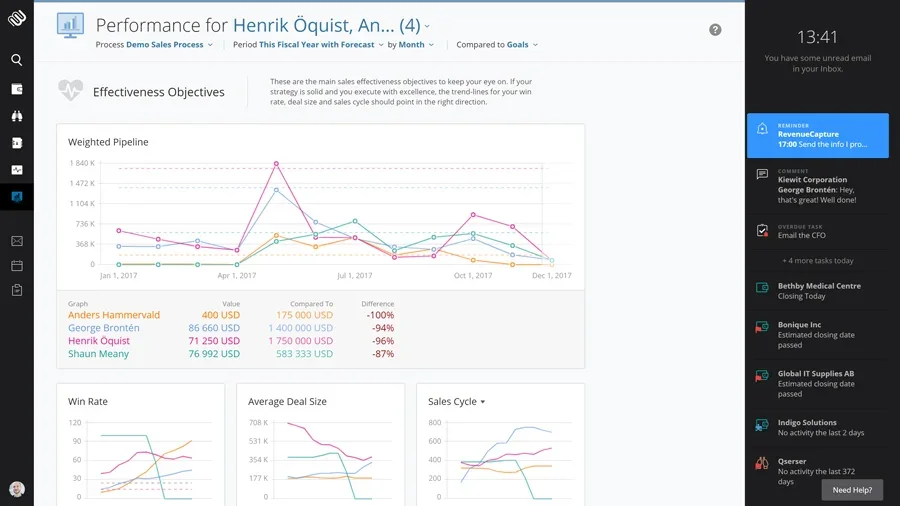
Task: Click the question mark help icon
Action: pyautogui.click(x=715, y=30)
